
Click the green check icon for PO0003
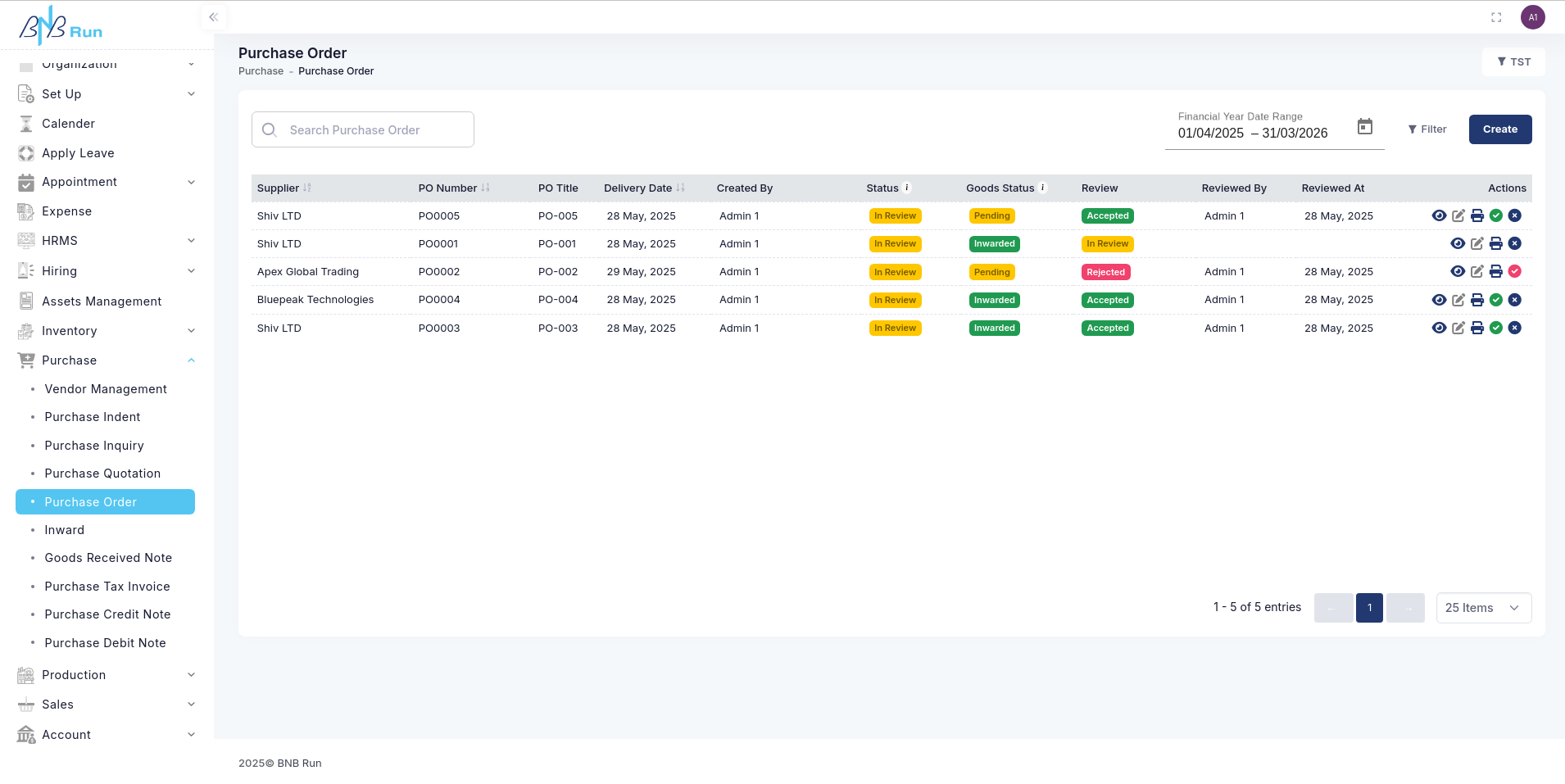click(x=1496, y=328)
